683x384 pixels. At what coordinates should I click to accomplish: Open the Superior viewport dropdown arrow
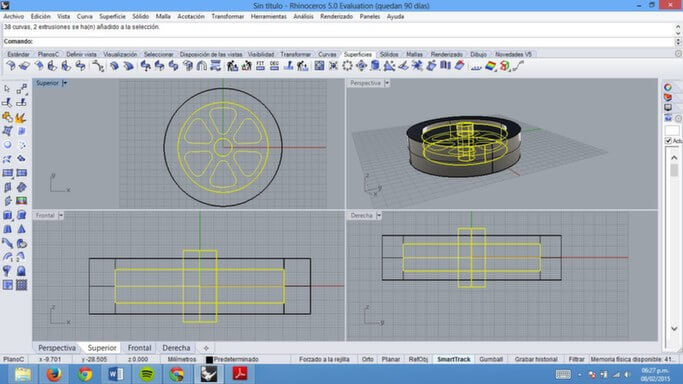pyautogui.click(x=64, y=83)
